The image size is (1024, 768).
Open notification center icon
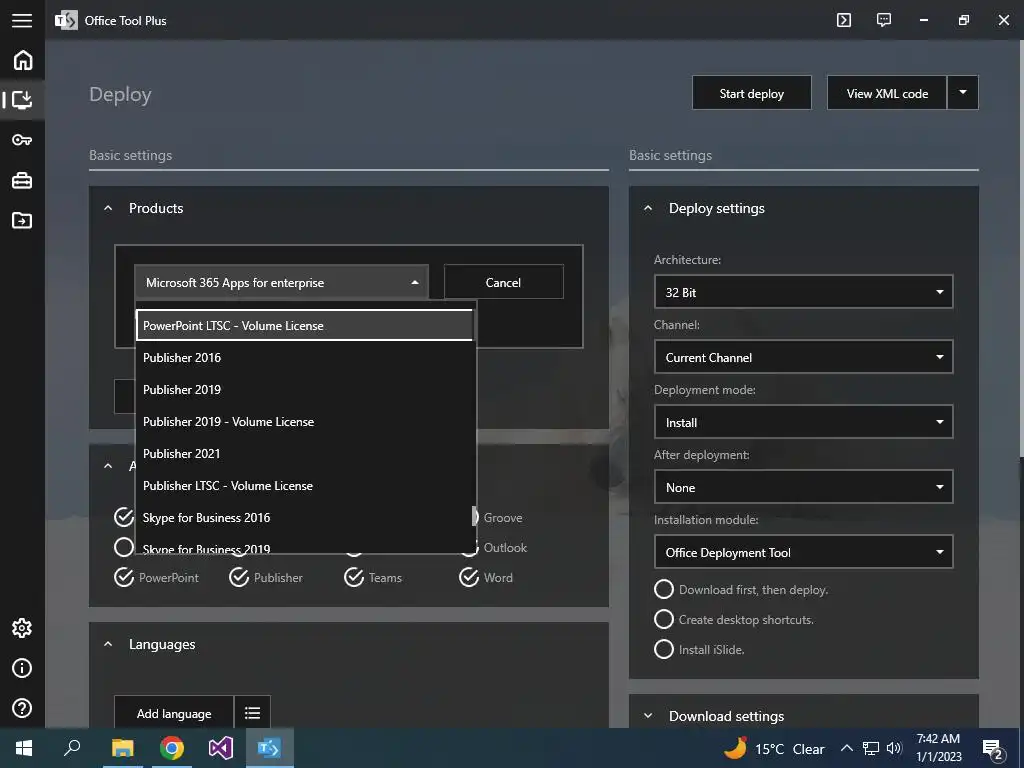pyautogui.click(x=993, y=749)
